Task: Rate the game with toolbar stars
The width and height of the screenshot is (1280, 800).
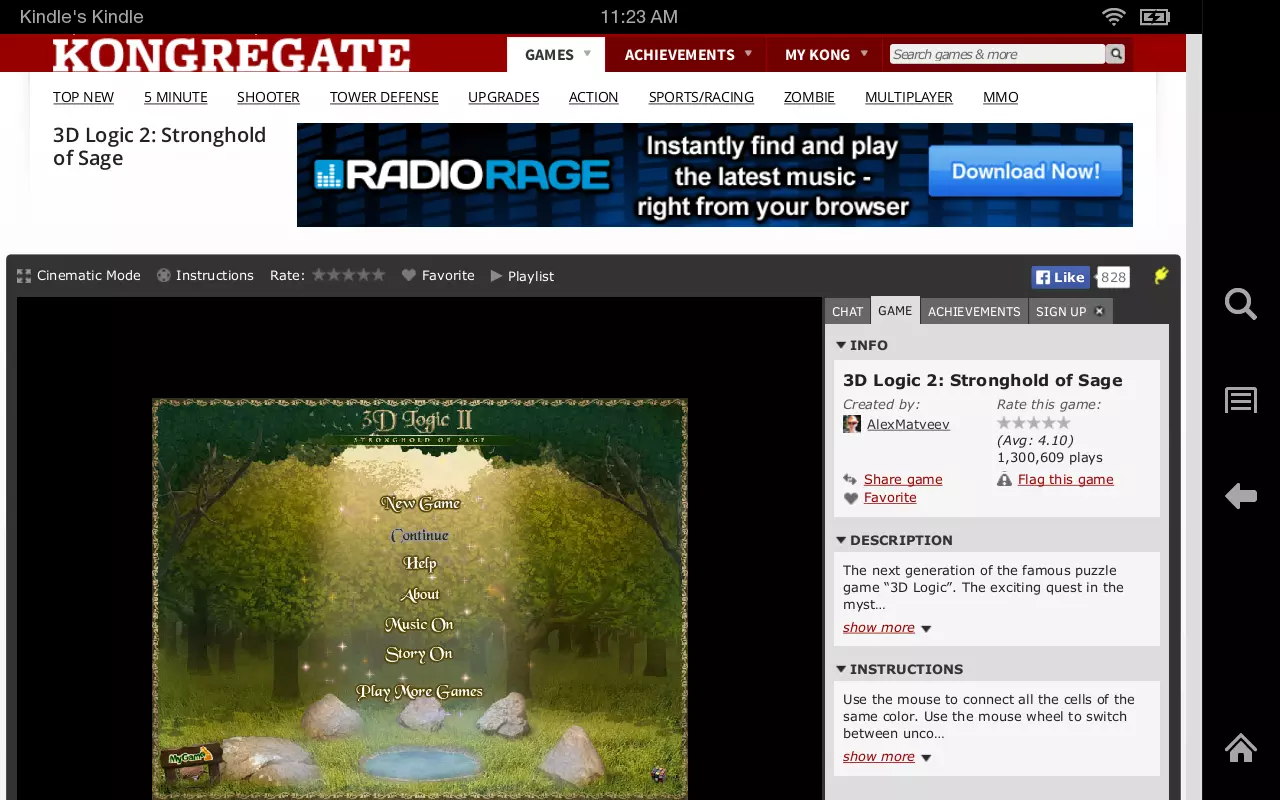Action: point(348,275)
